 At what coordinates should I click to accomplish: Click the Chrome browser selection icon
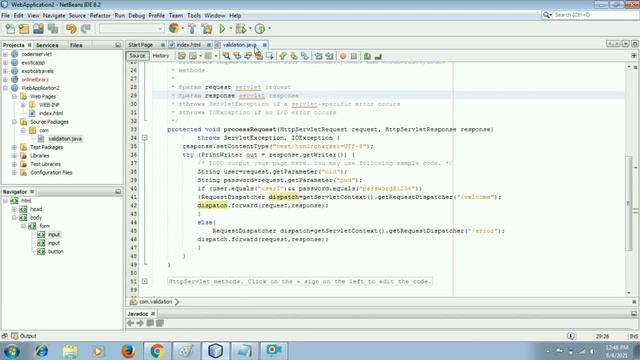pyautogui.click(x=174, y=28)
